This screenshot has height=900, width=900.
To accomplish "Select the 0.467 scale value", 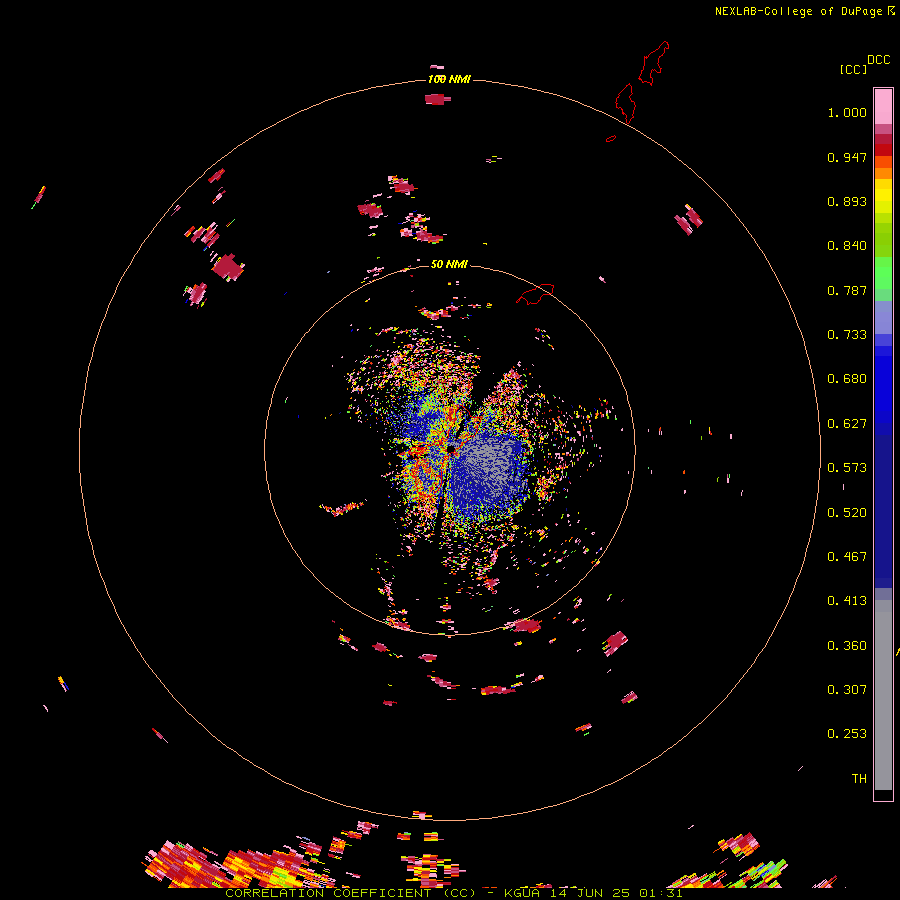I will tap(847, 557).
